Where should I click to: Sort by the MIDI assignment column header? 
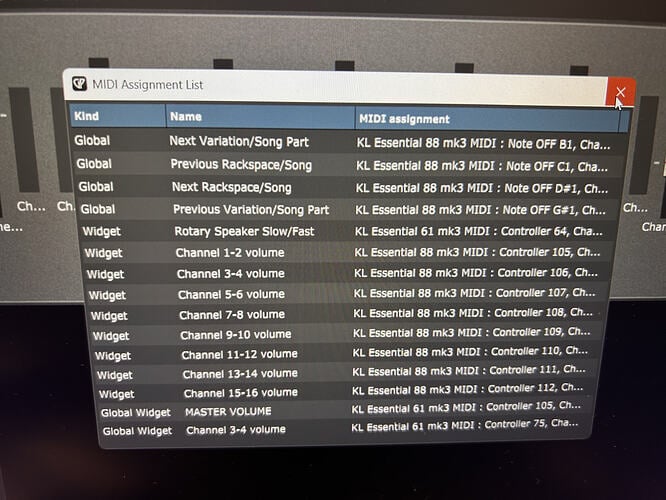coord(487,119)
